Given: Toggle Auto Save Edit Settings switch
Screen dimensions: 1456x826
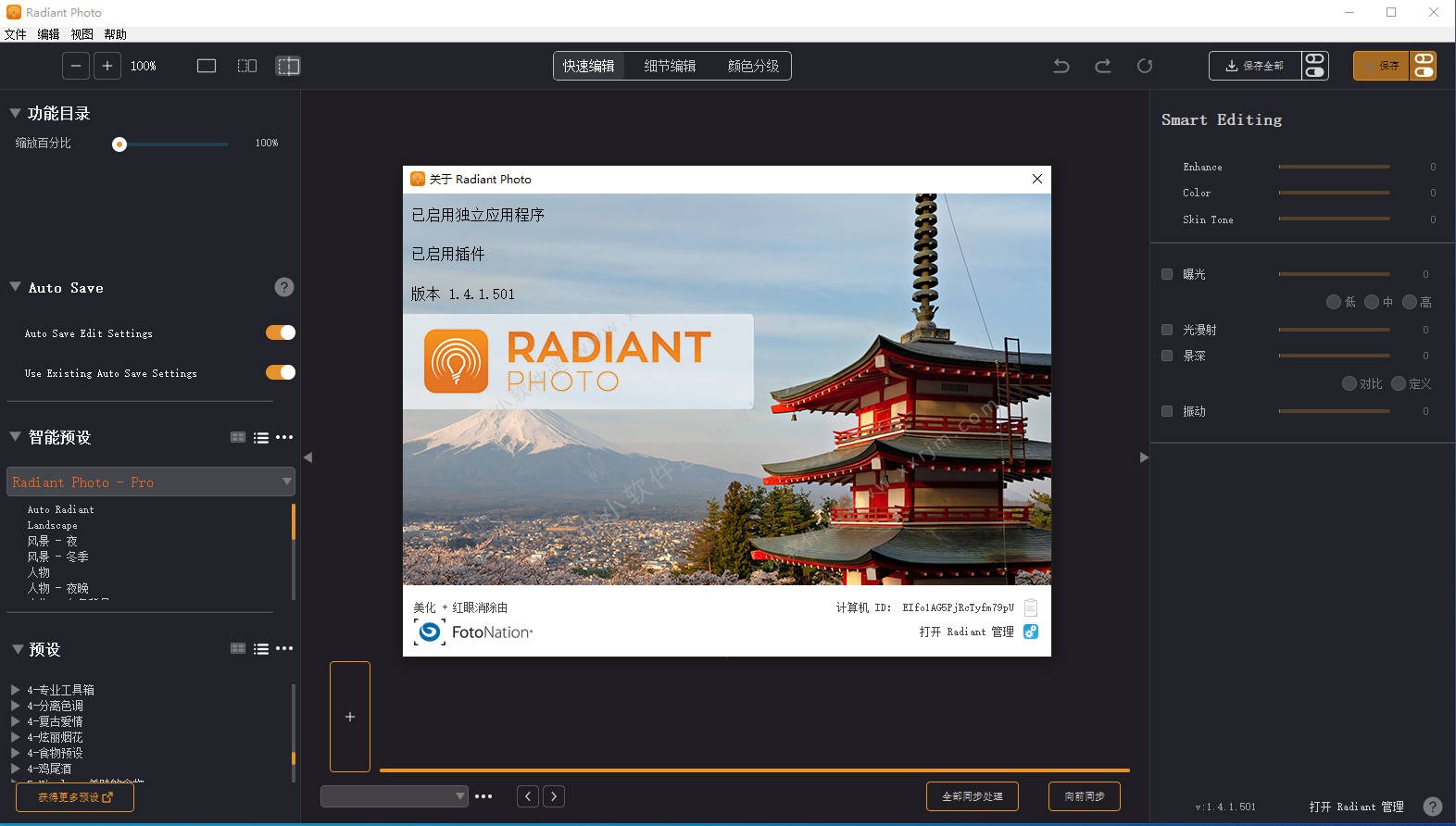Looking at the screenshot, I should (x=280, y=332).
